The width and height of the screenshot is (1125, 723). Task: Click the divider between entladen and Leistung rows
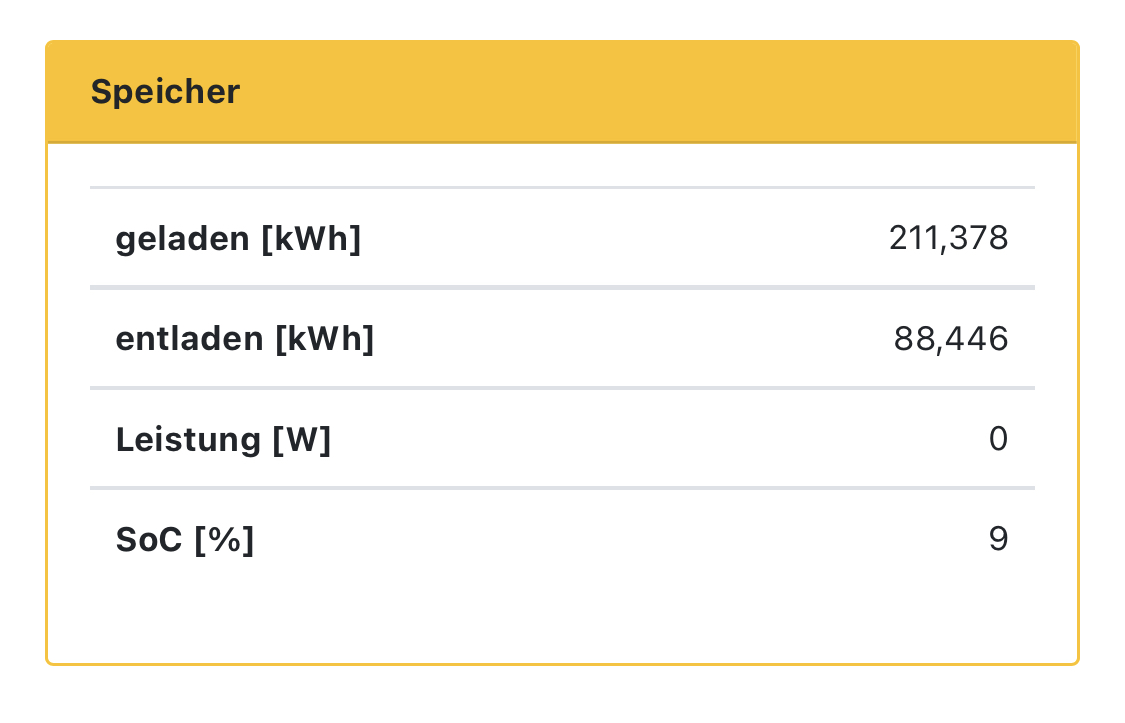pos(562,388)
